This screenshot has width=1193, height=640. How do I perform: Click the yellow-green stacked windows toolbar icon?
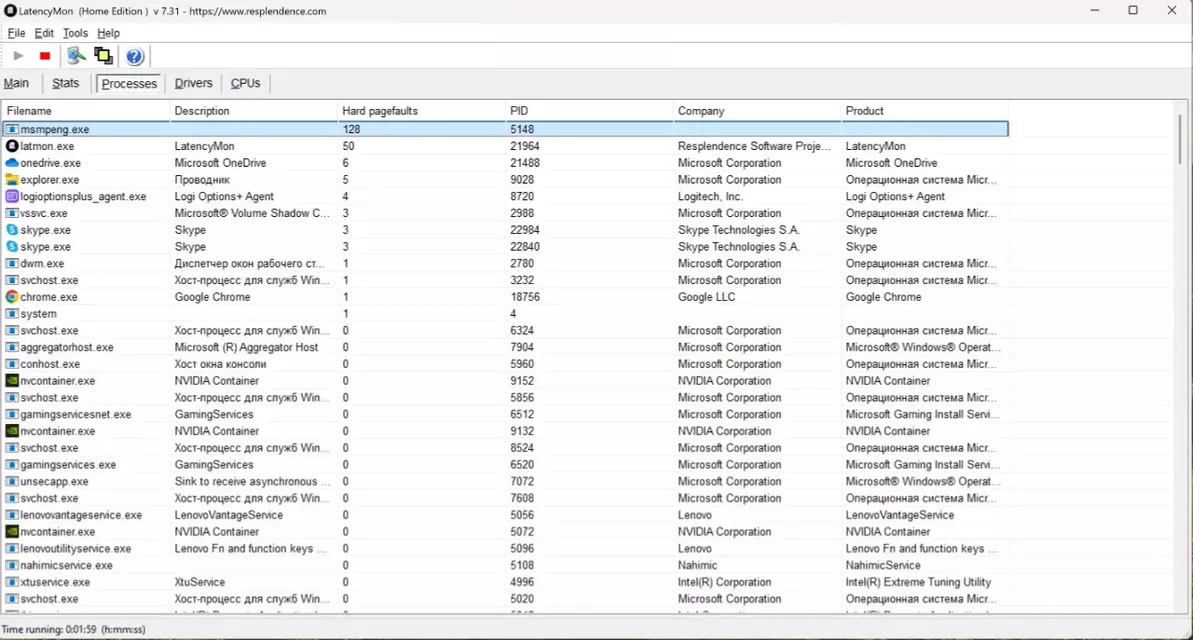click(x=103, y=56)
